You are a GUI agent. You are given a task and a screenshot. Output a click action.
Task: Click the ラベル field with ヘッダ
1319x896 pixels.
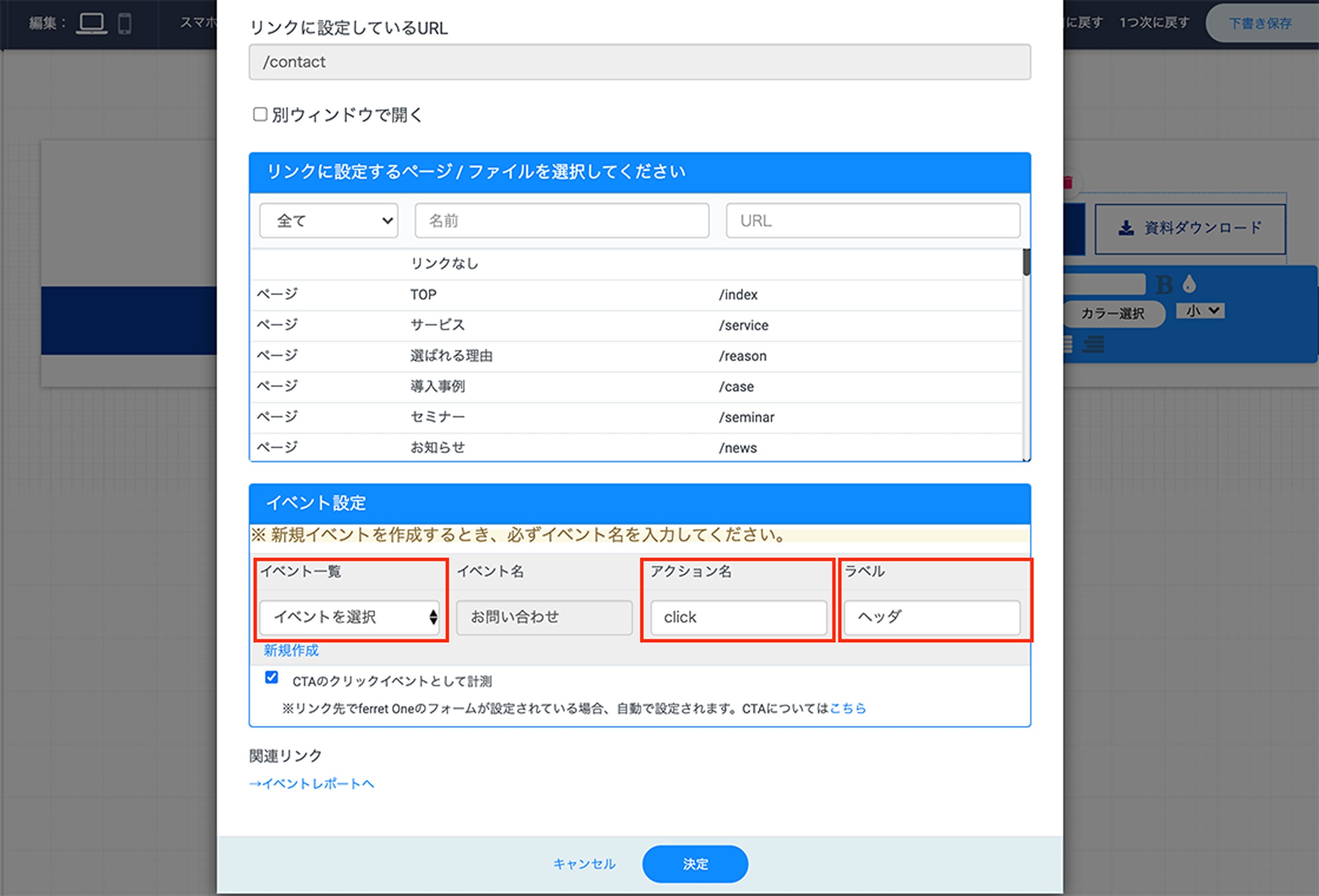tap(932, 617)
